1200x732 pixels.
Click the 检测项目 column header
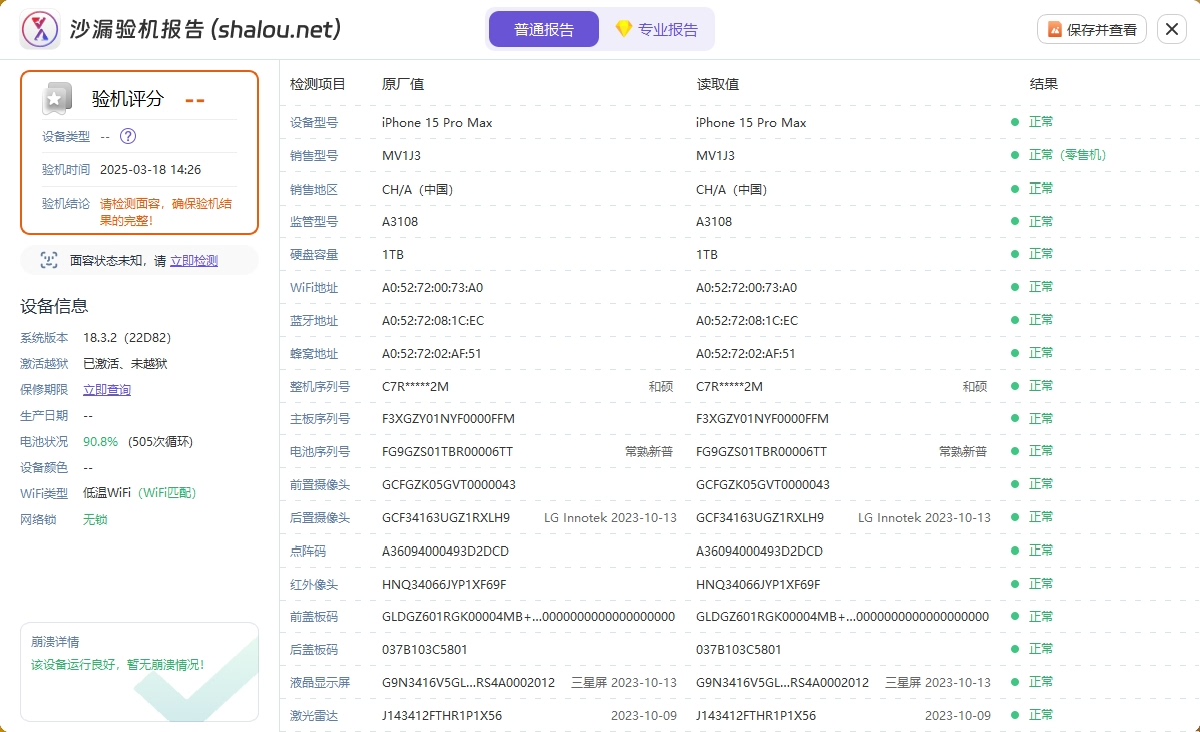(318, 84)
